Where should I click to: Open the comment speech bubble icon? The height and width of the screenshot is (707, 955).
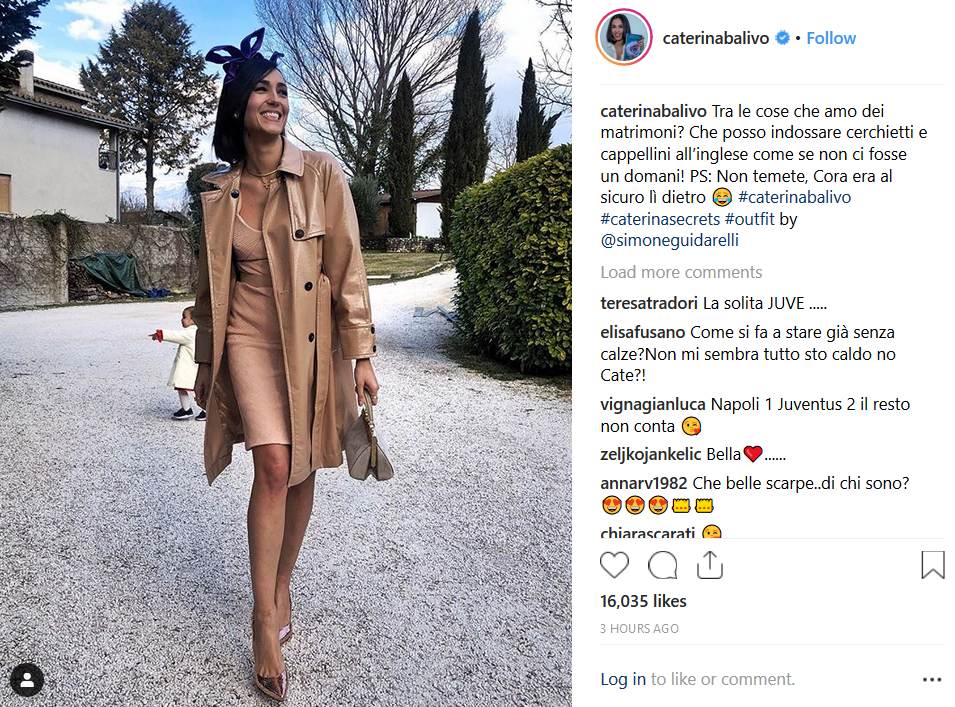[x=662, y=565]
